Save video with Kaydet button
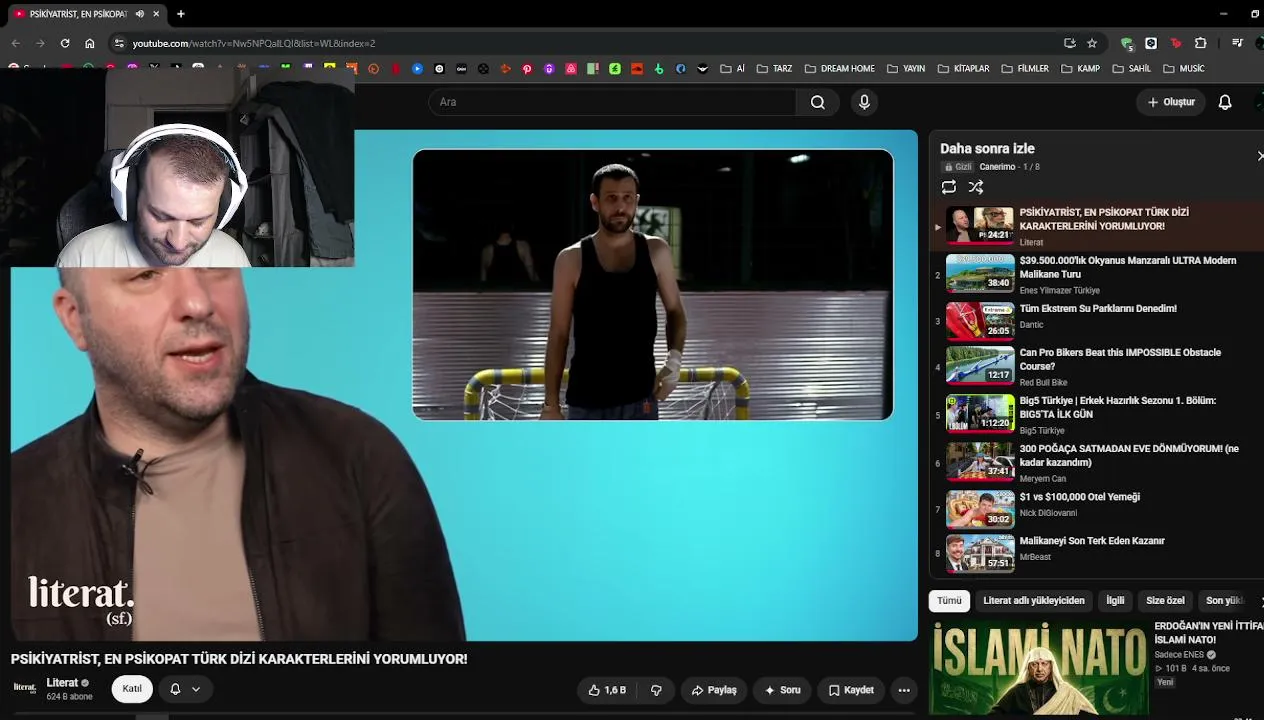The image size is (1264, 720). [851, 690]
